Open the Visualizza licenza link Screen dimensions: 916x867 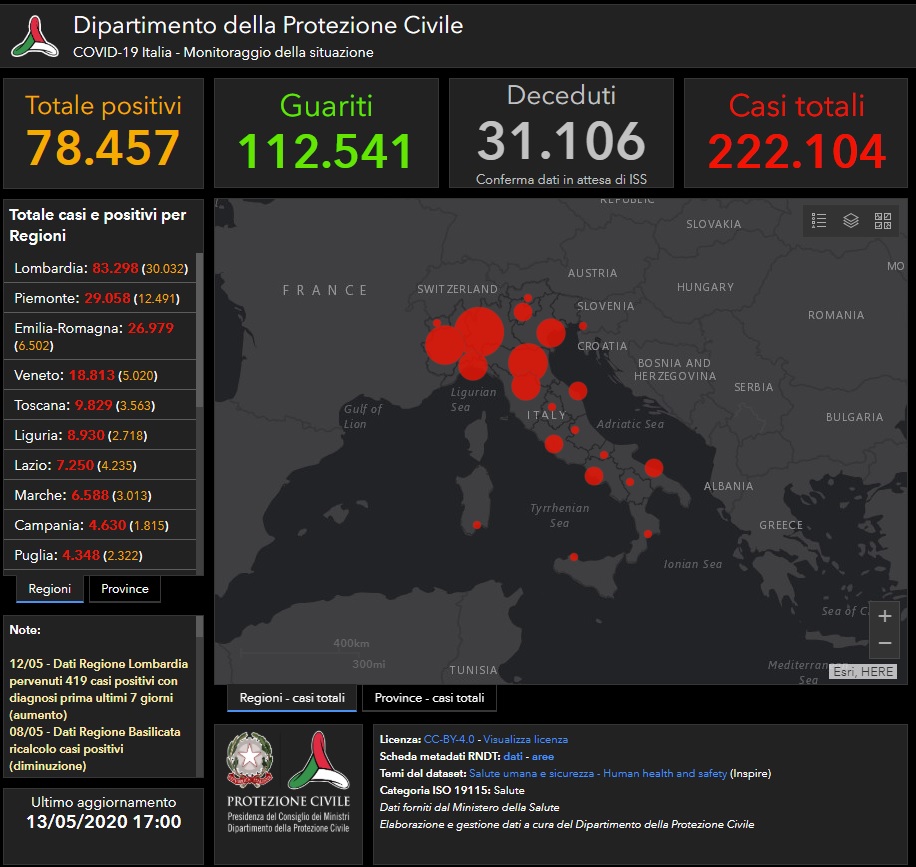[x=525, y=739]
